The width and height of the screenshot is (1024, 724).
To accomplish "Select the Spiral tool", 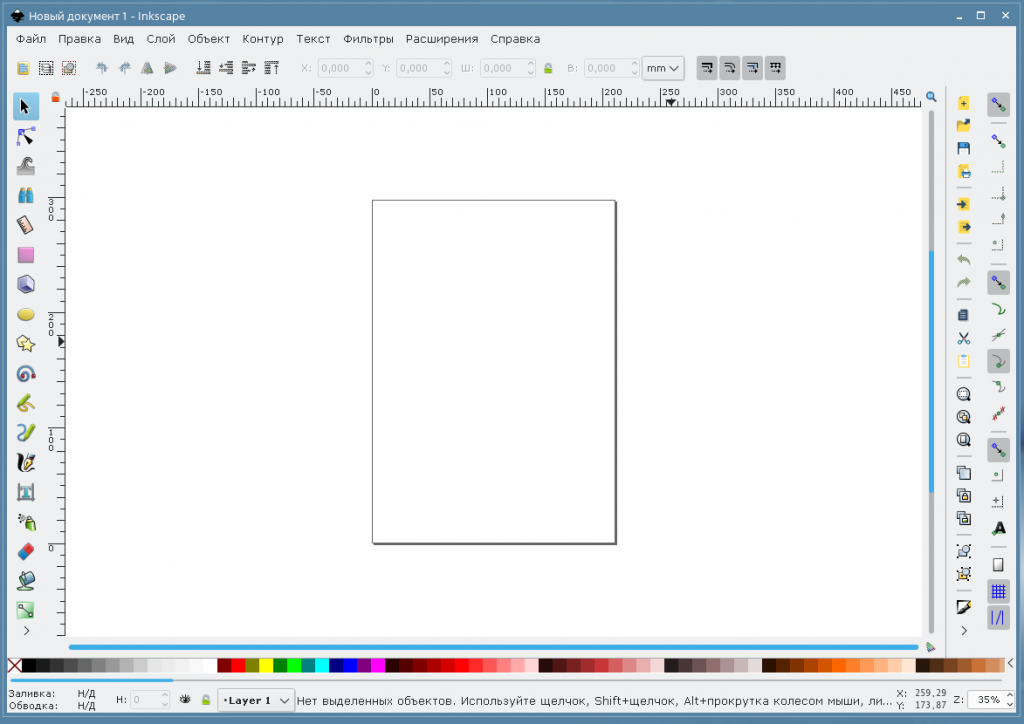I will tap(25, 373).
